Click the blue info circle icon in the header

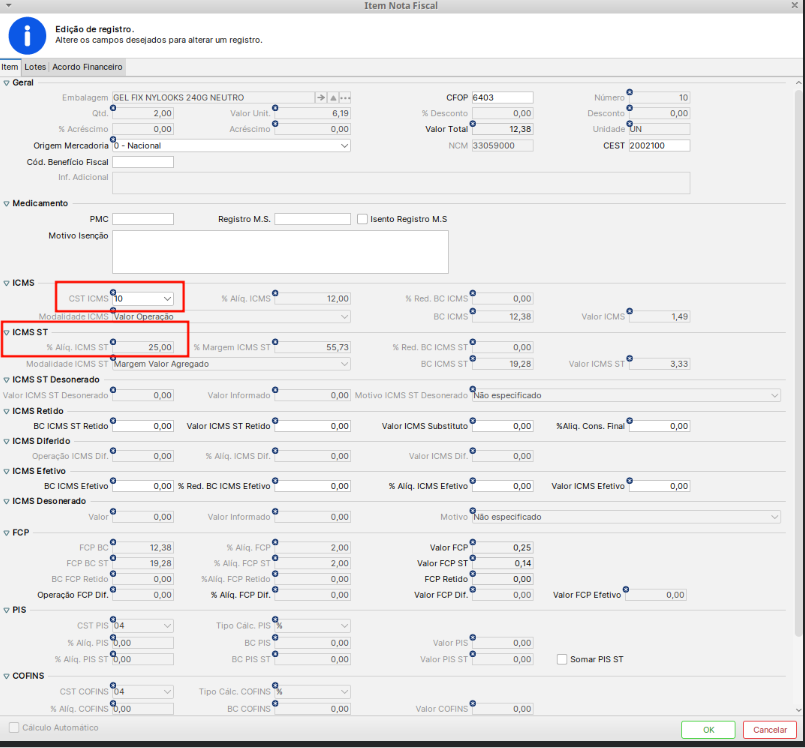coord(27,36)
